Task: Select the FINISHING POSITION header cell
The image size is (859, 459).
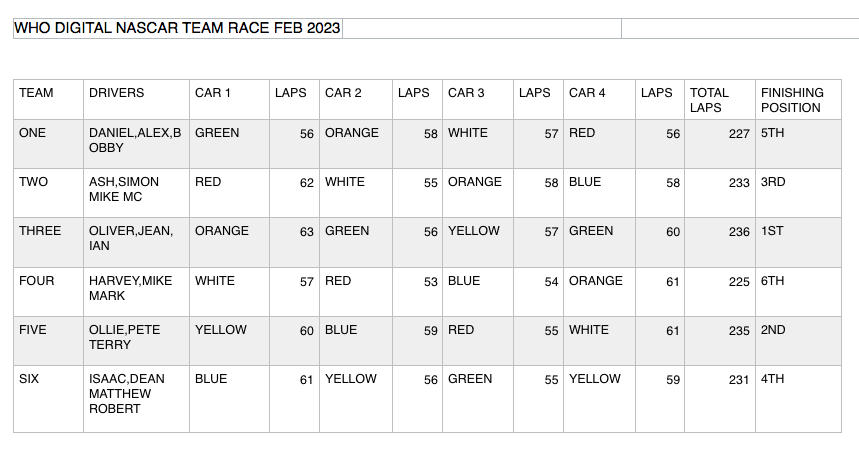Action: [x=797, y=100]
